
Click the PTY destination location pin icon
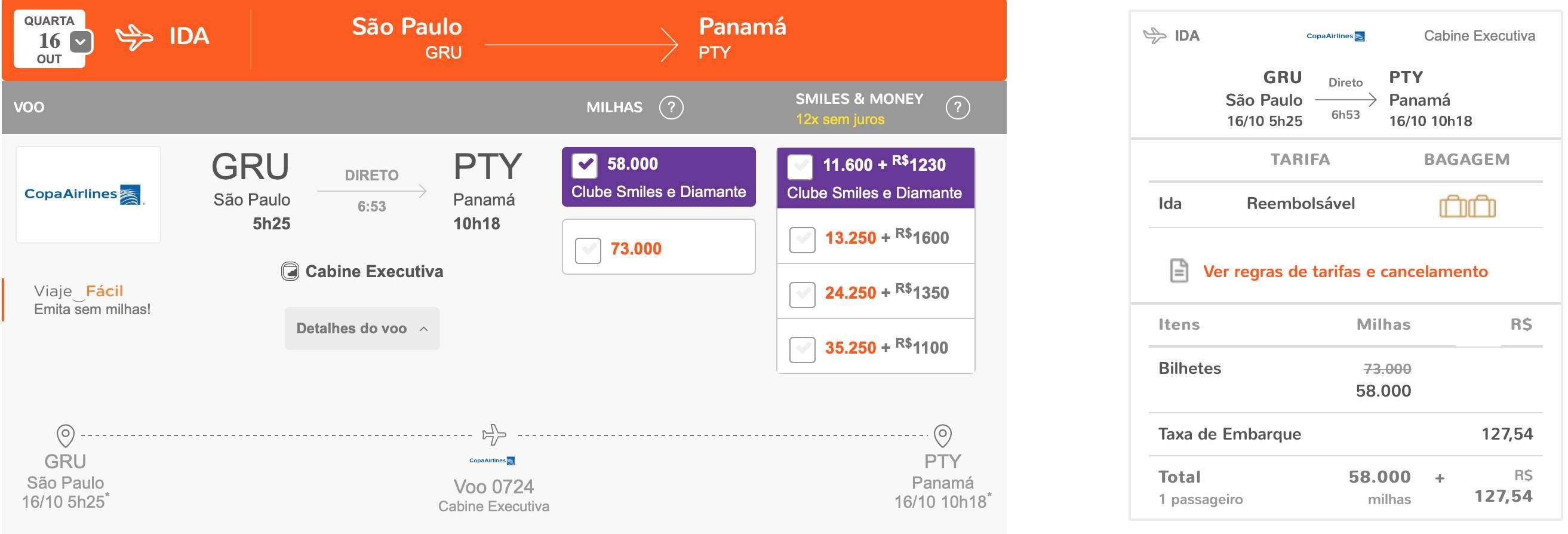[942, 436]
